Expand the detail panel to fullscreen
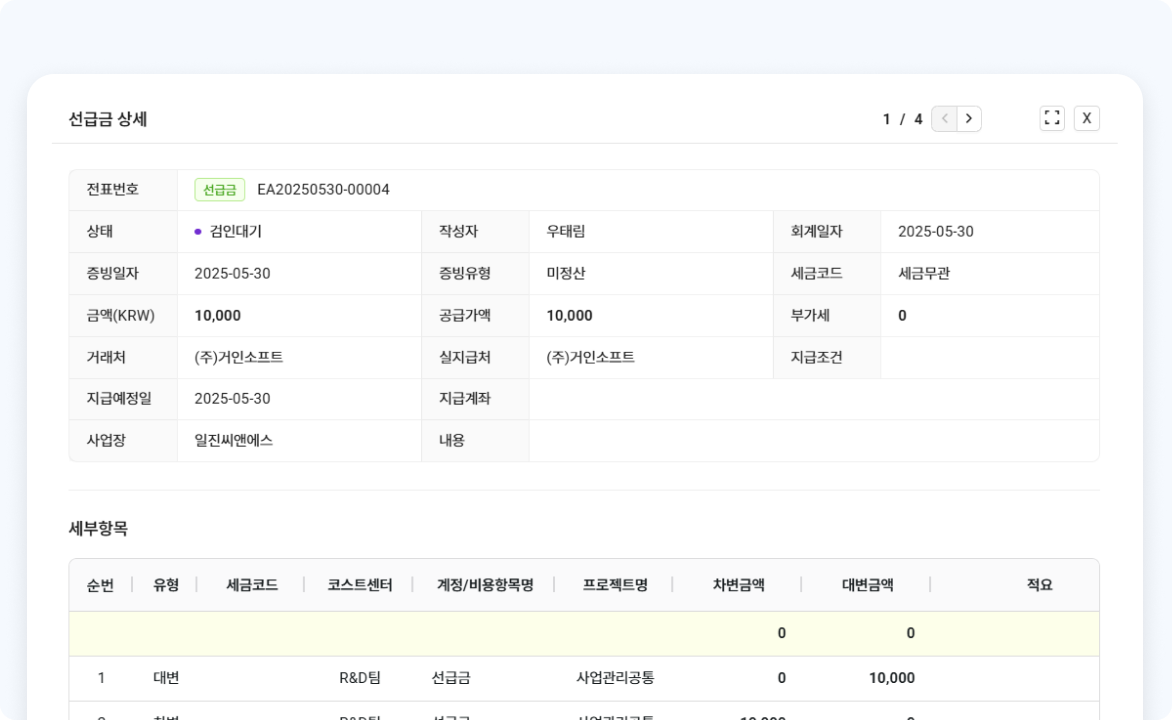 coord(1052,118)
